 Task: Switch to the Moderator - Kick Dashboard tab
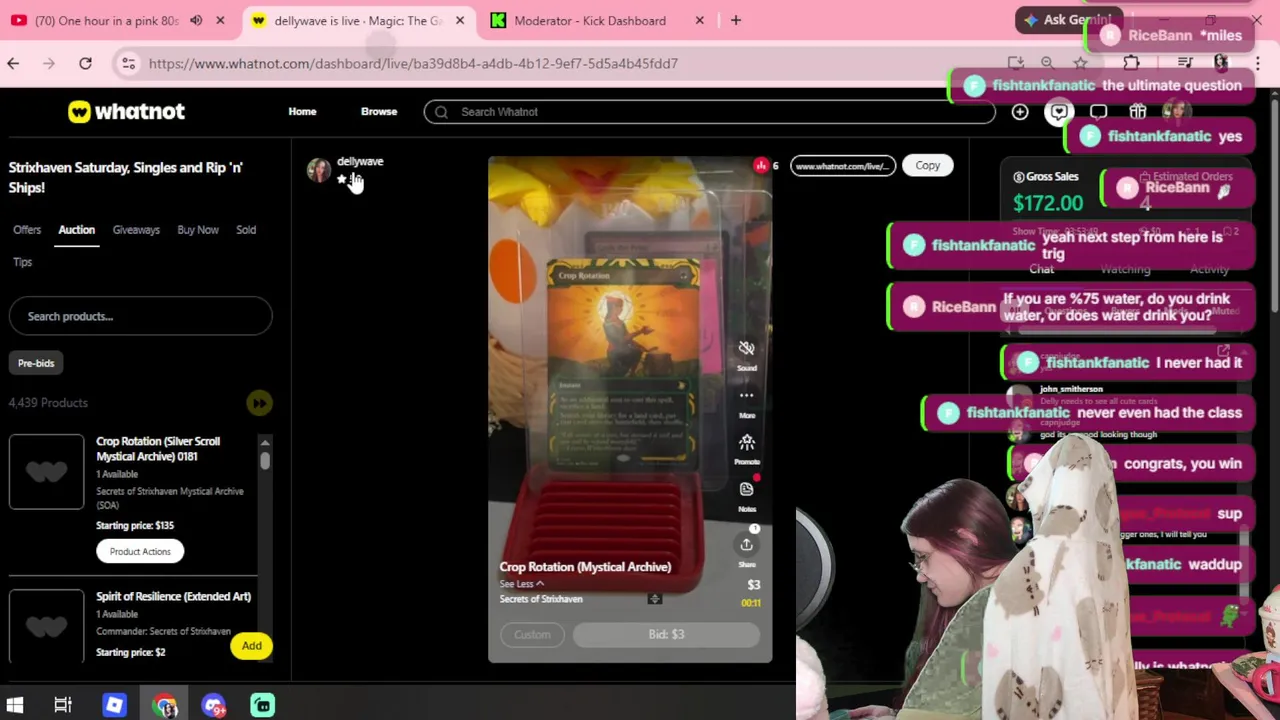point(590,20)
